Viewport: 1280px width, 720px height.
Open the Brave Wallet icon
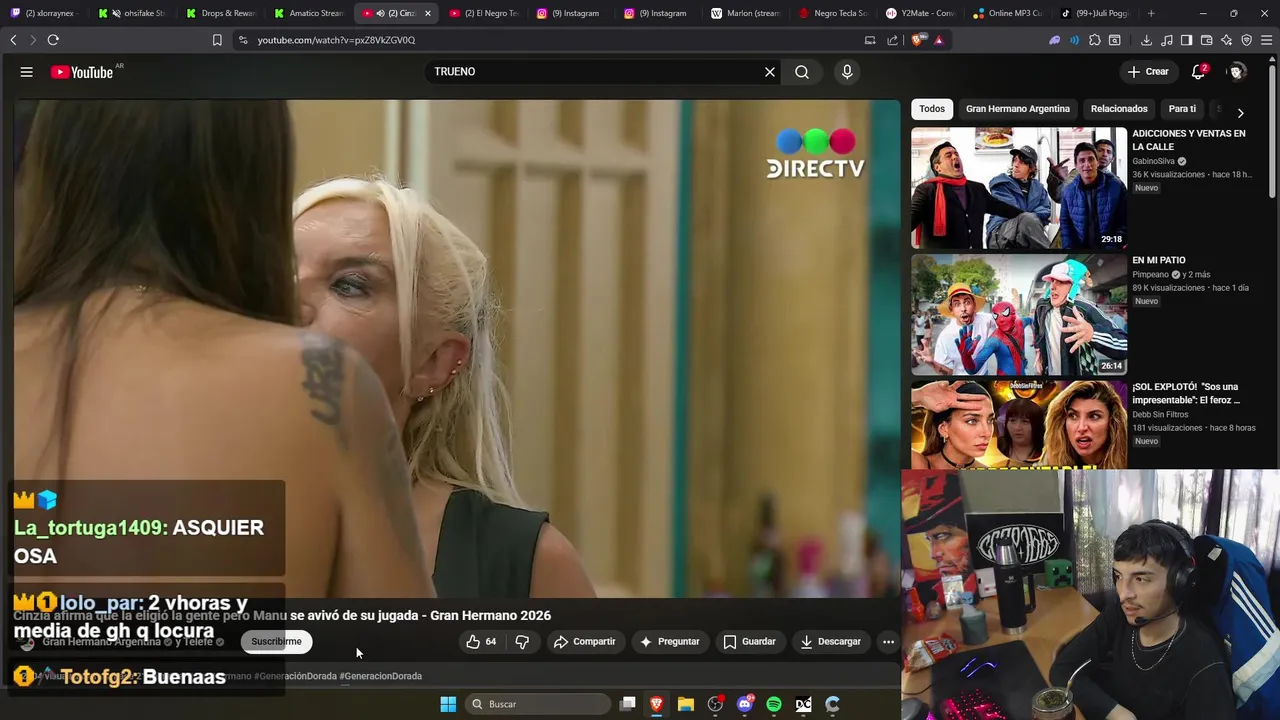click(1206, 40)
